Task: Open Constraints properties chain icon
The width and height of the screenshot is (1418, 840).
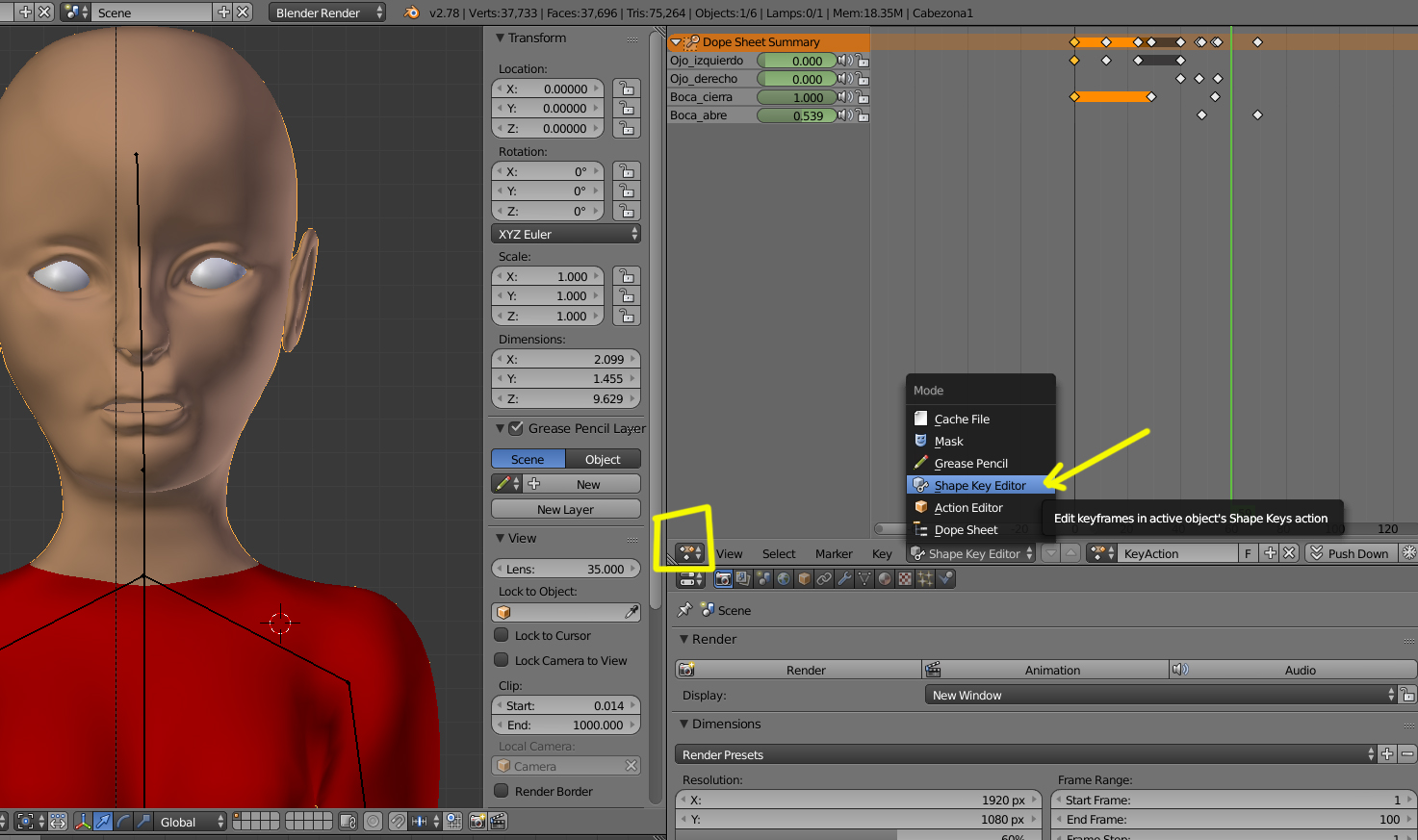Action: (x=824, y=578)
